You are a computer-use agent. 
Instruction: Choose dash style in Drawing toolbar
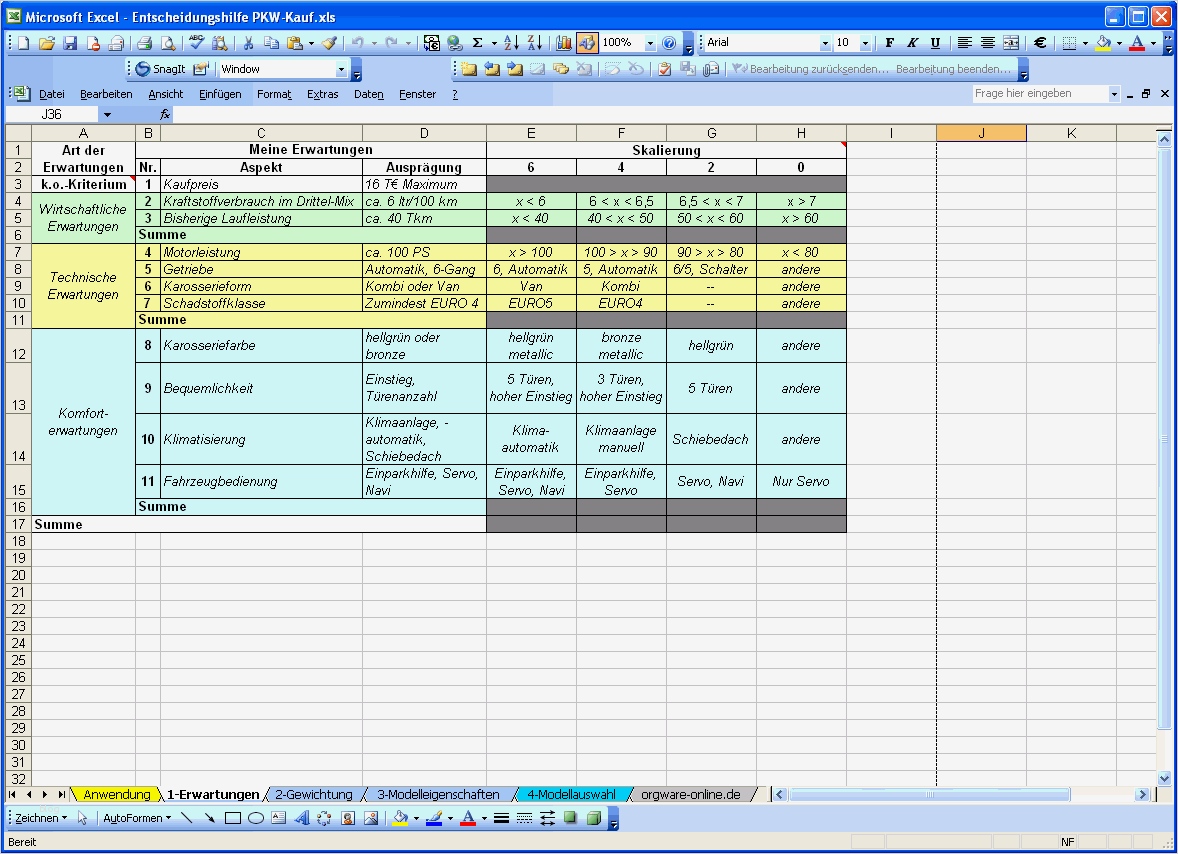524,818
